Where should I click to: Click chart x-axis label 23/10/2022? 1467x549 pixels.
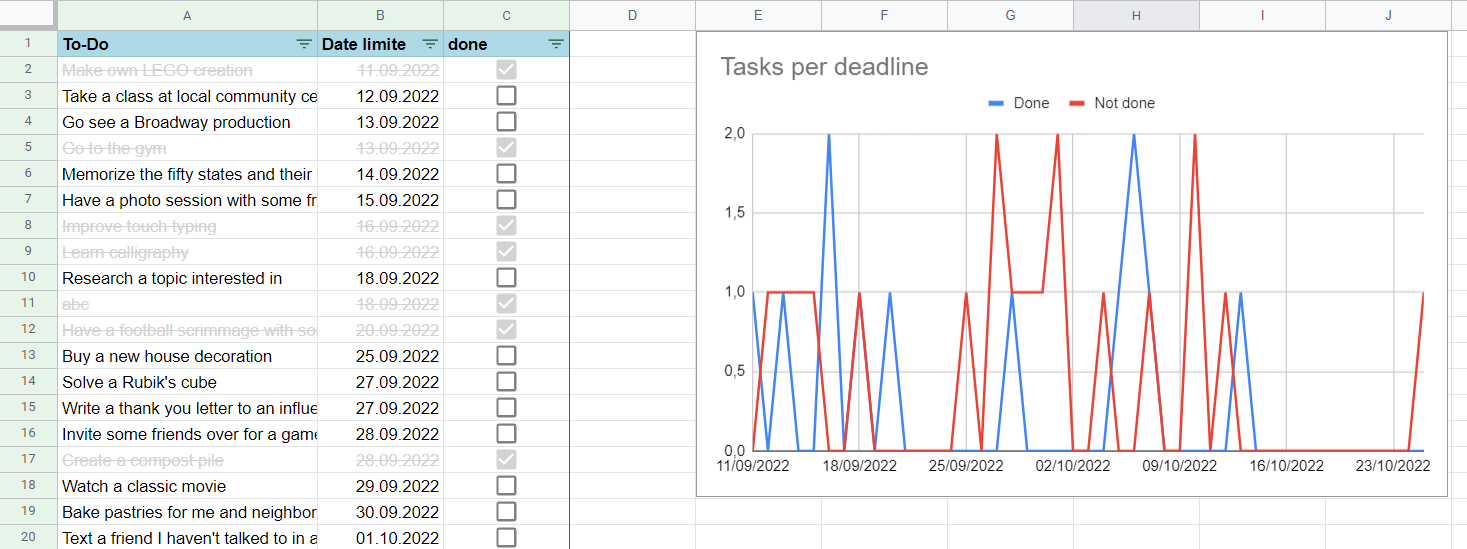[x=1394, y=466]
